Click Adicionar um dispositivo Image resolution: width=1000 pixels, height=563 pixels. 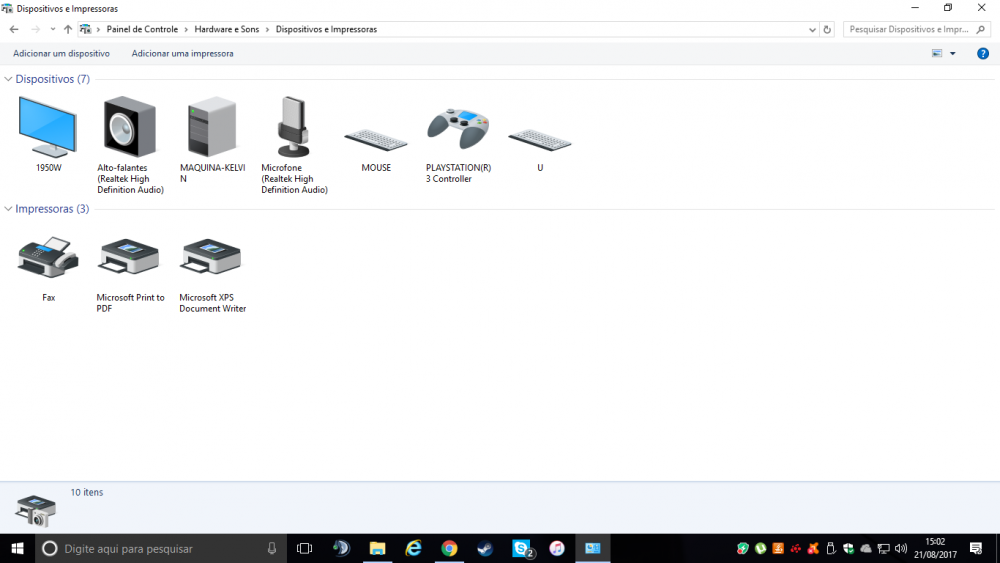click(x=61, y=54)
